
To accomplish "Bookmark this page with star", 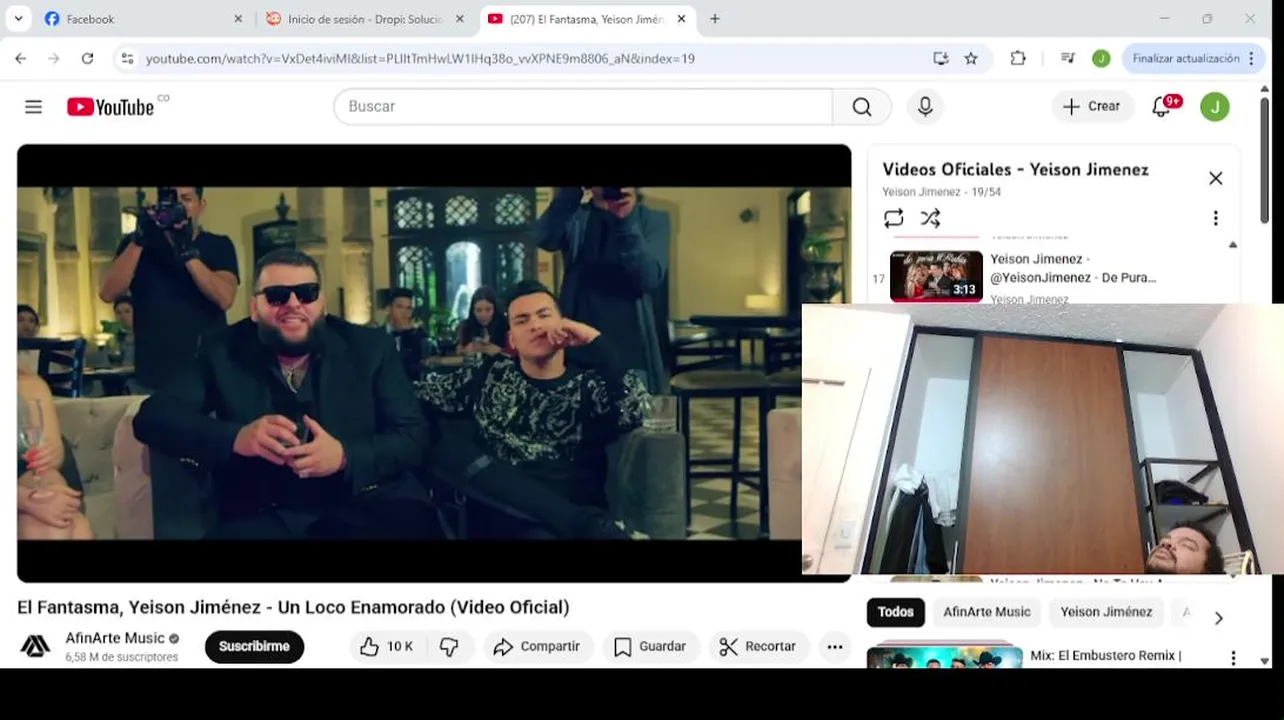I will point(971,59).
